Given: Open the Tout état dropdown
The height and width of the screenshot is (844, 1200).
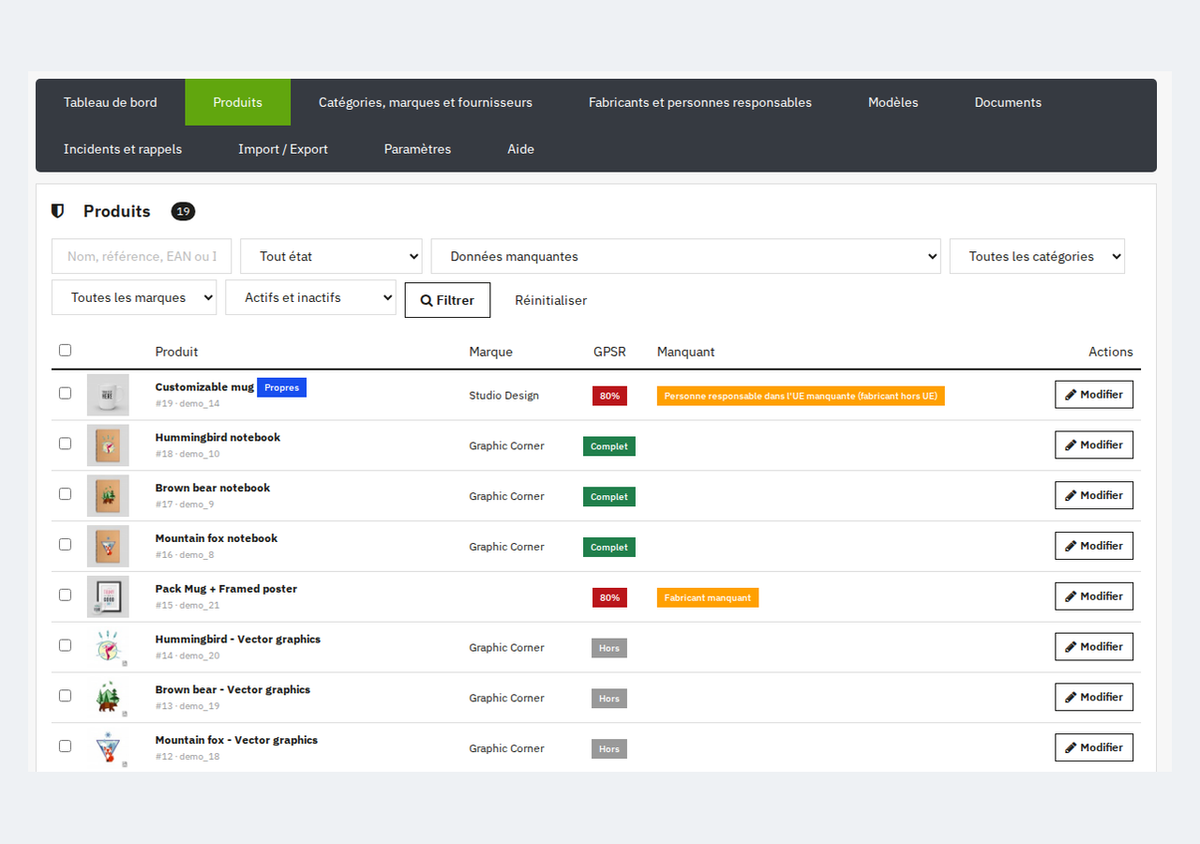Looking at the screenshot, I should tap(331, 256).
